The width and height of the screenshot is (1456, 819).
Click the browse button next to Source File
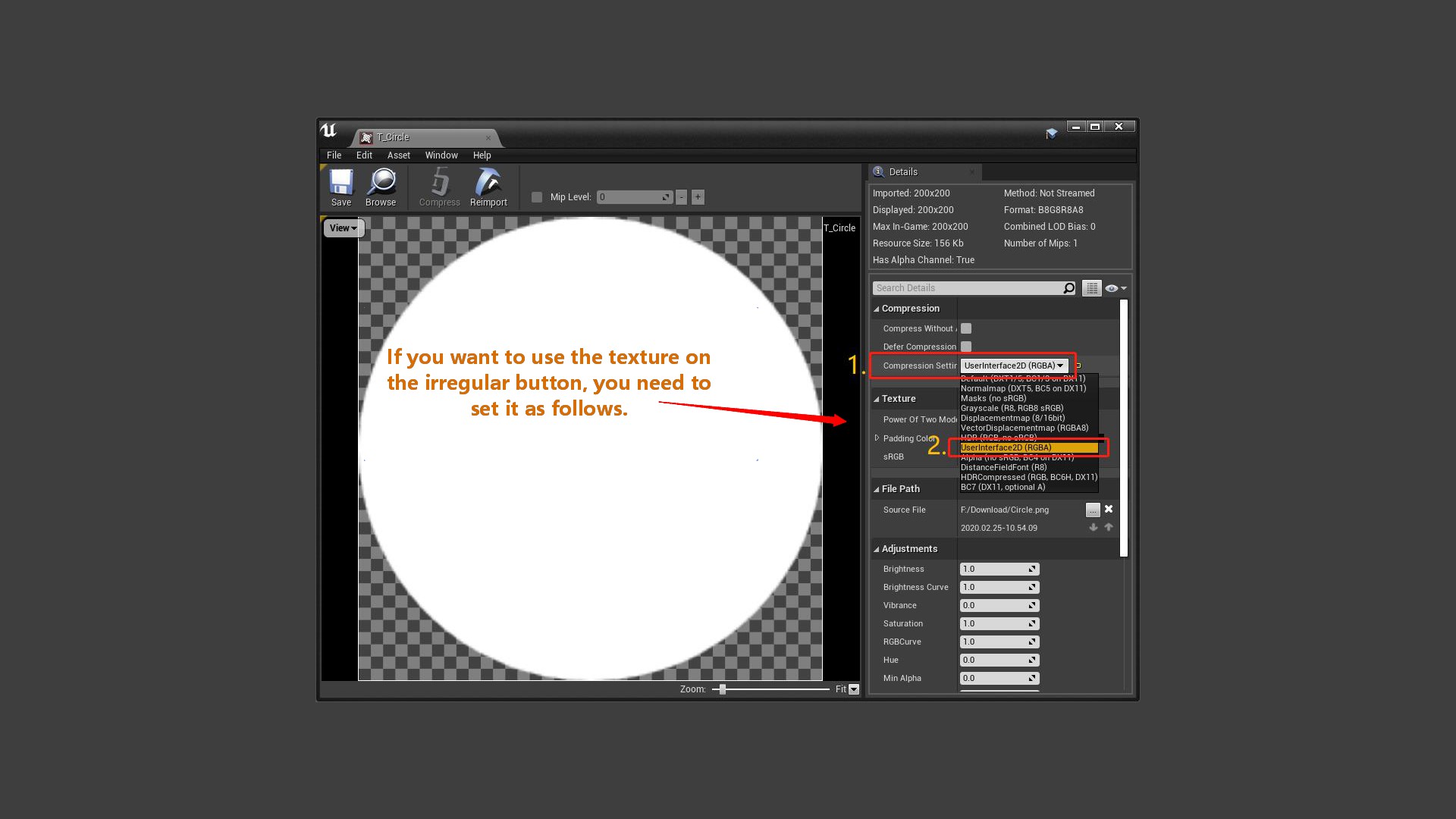(x=1093, y=509)
